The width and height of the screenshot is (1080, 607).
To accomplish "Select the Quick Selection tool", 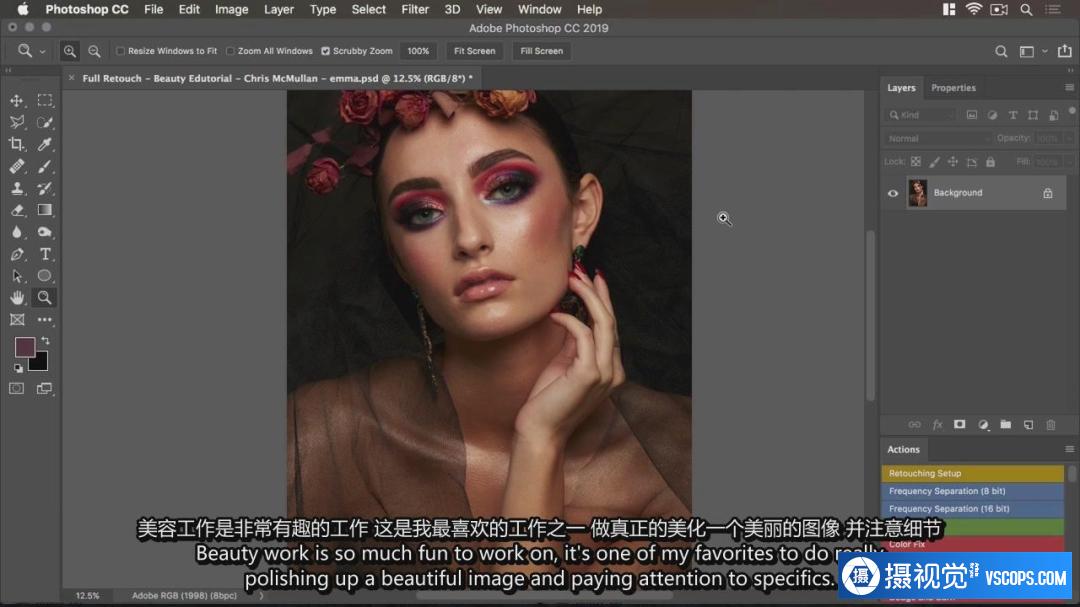I will [45, 123].
